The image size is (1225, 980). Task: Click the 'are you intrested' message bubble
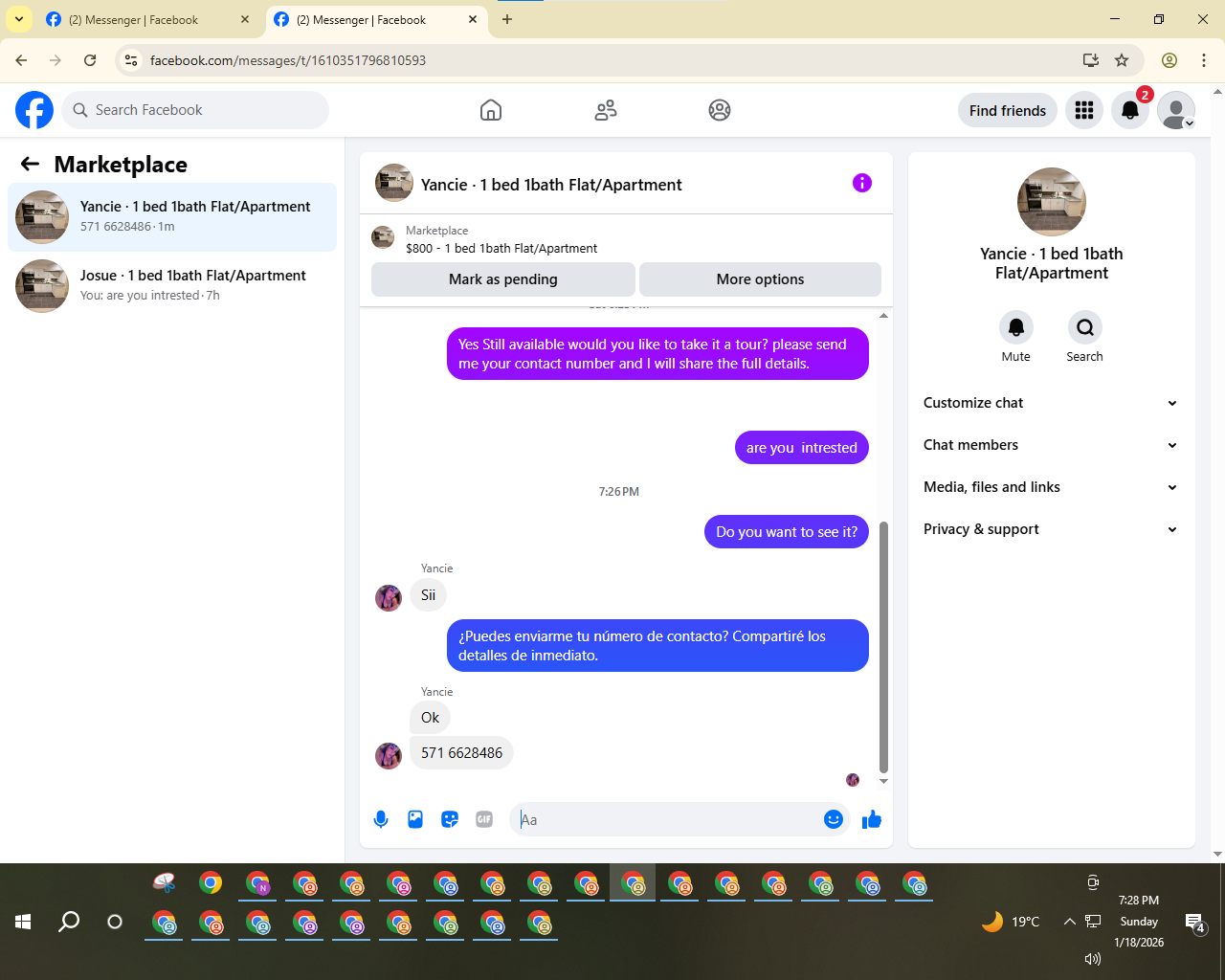click(802, 448)
